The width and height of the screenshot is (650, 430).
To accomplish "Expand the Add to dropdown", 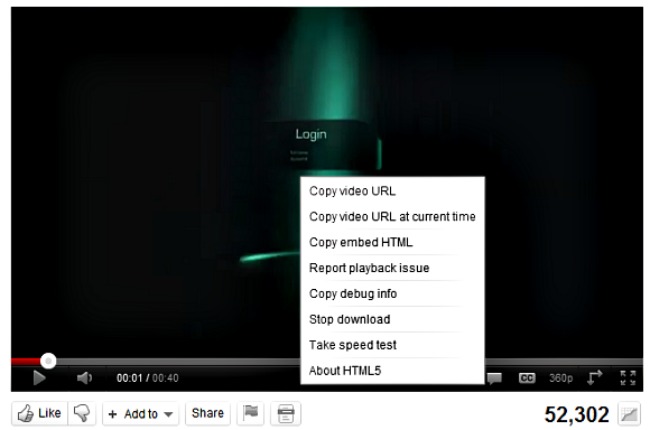I will [139, 413].
